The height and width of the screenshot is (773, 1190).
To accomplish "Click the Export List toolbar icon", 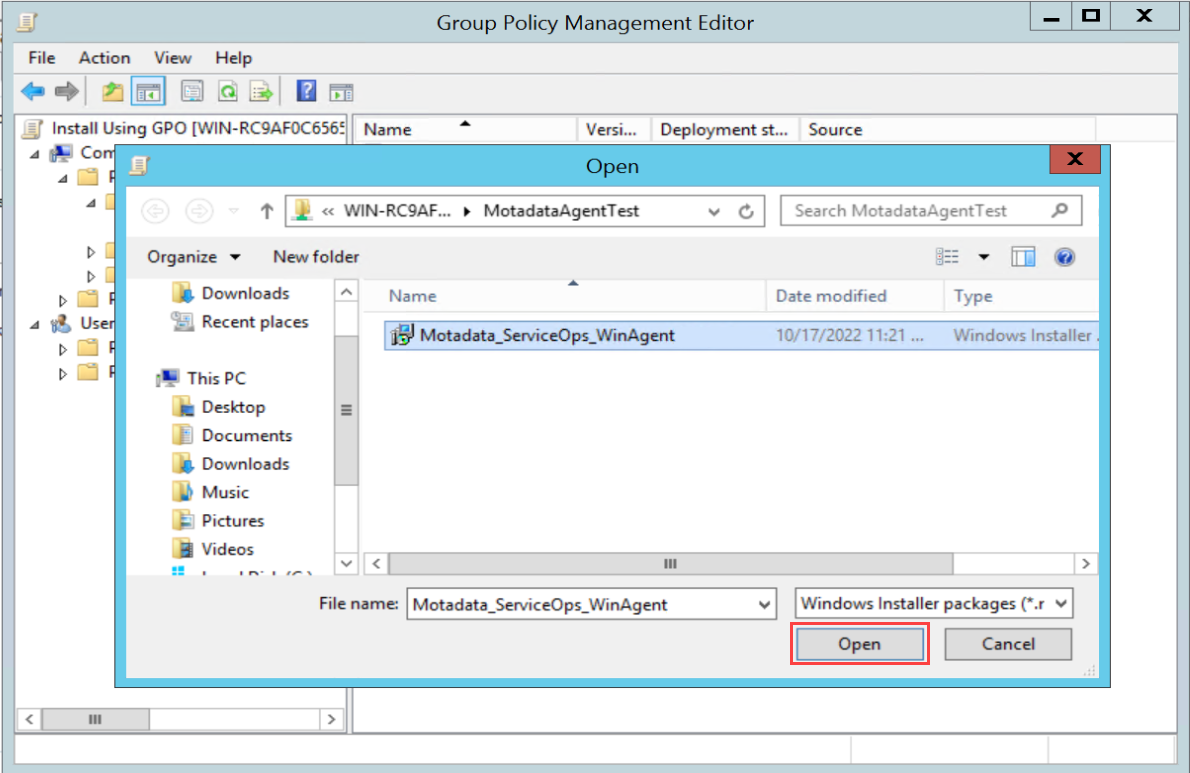I will click(261, 92).
